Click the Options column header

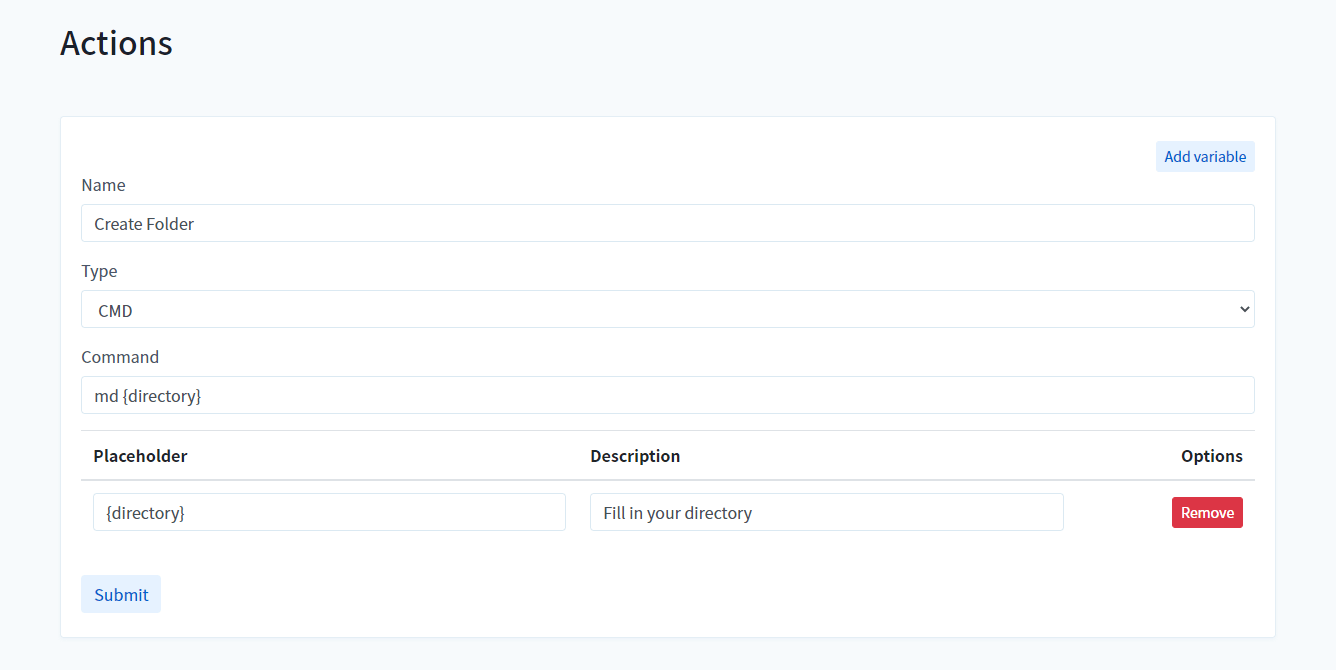click(1211, 456)
